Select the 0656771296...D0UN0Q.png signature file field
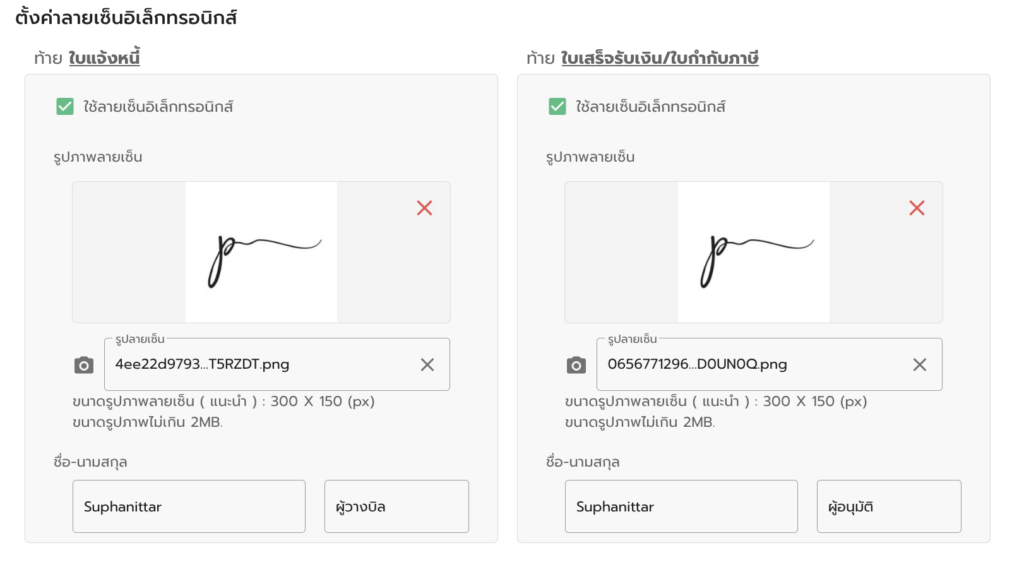Image resolution: width=1024 pixels, height=567 pixels. pyautogui.click(x=769, y=364)
